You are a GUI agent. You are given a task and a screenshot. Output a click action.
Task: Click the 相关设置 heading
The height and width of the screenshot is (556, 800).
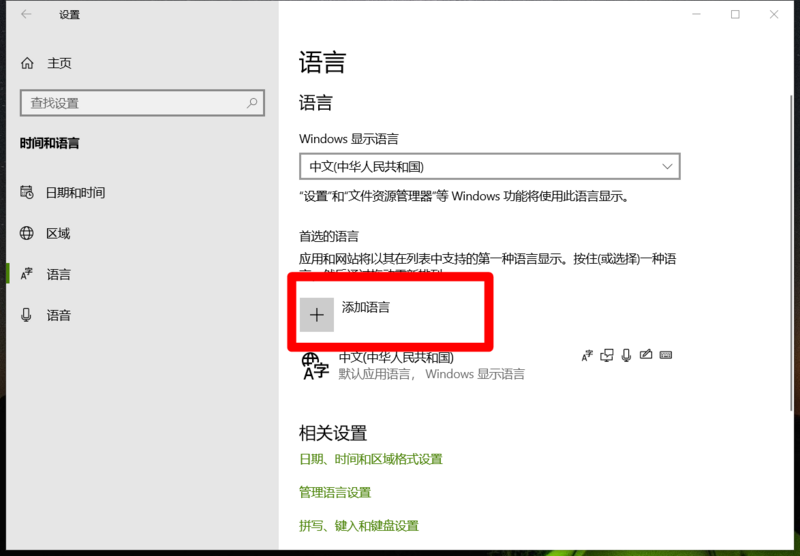[x=333, y=433]
